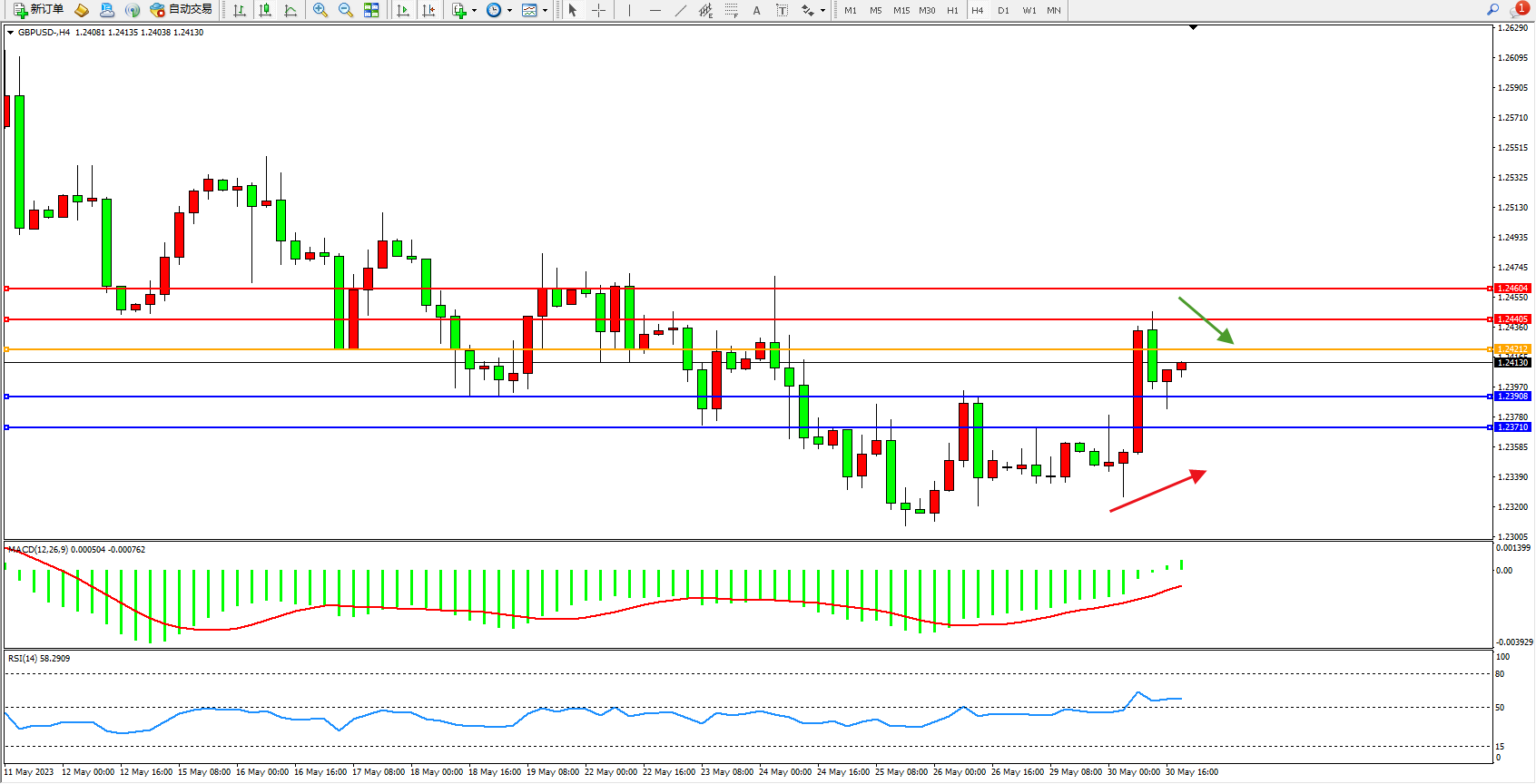This screenshot has height=784, width=1536.
Task: Toggle chart auto scroll
Action: pyautogui.click(x=403, y=10)
